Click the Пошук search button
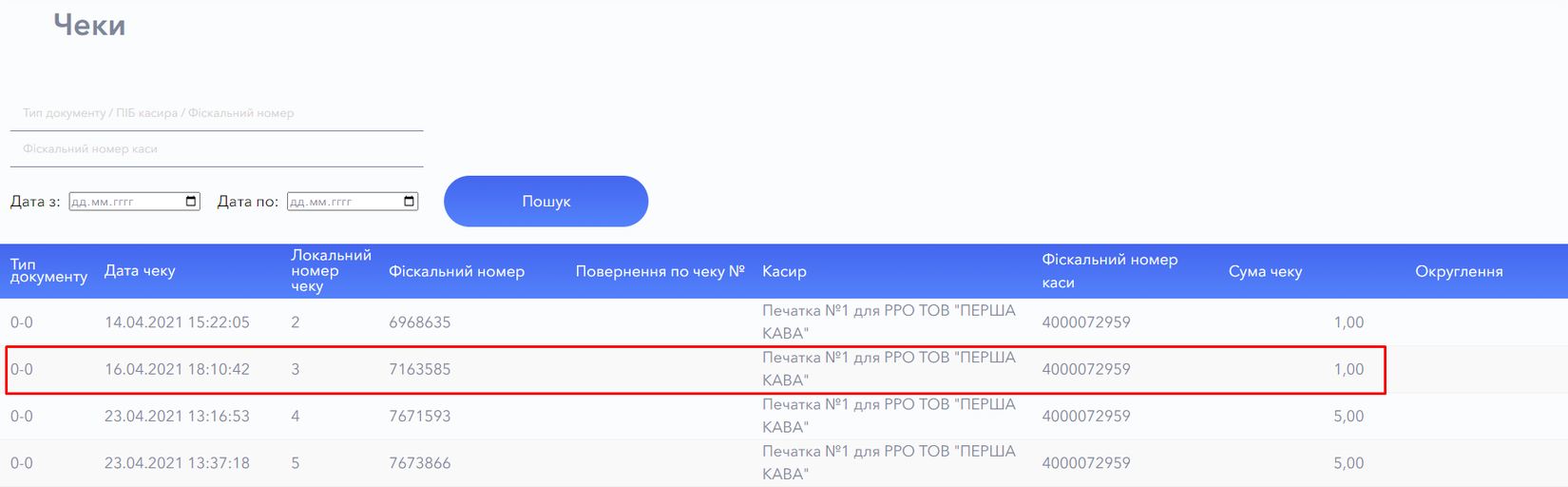The width and height of the screenshot is (1568, 487). tap(545, 202)
